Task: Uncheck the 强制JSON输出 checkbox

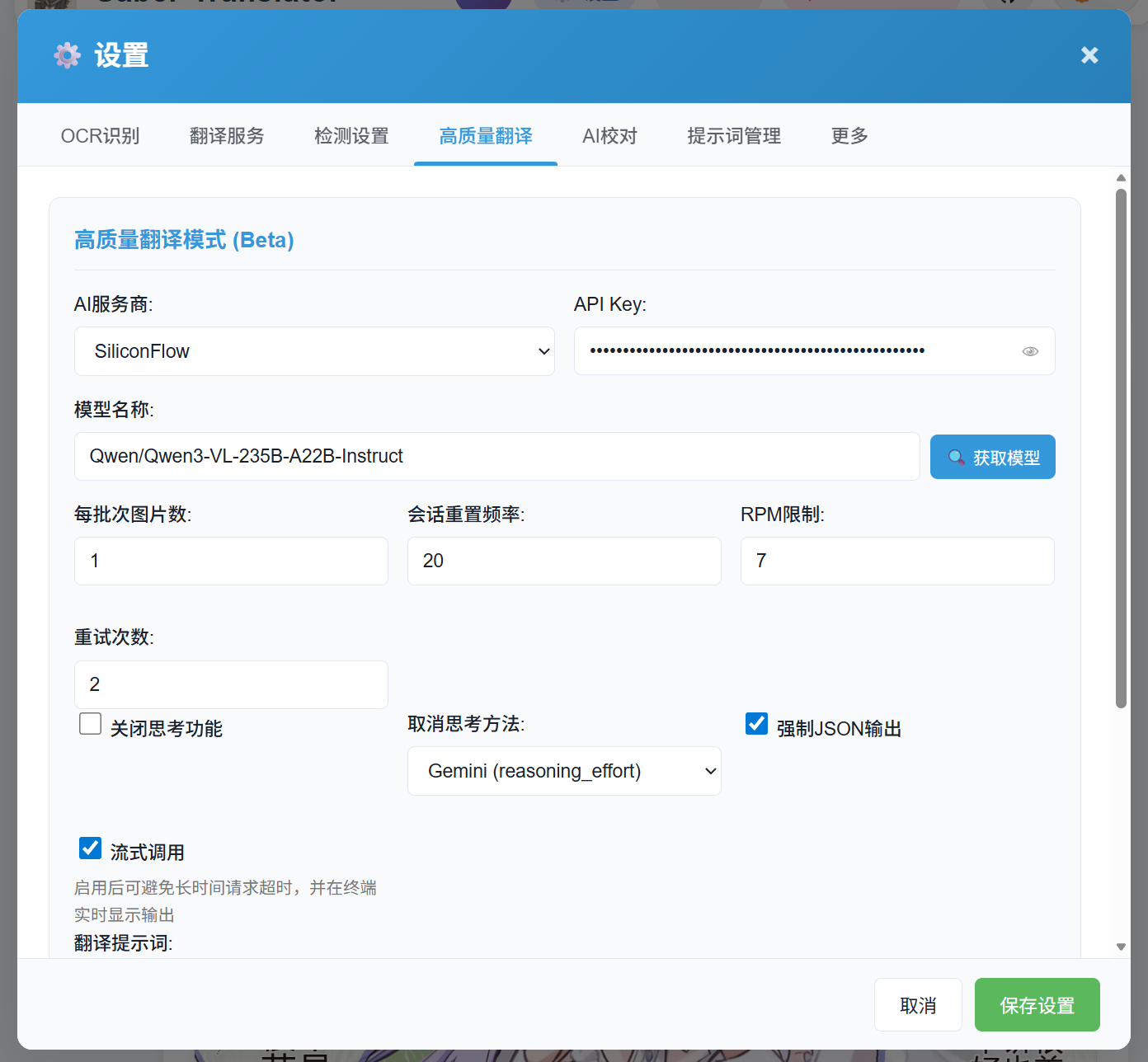Action: coord(756,724)
